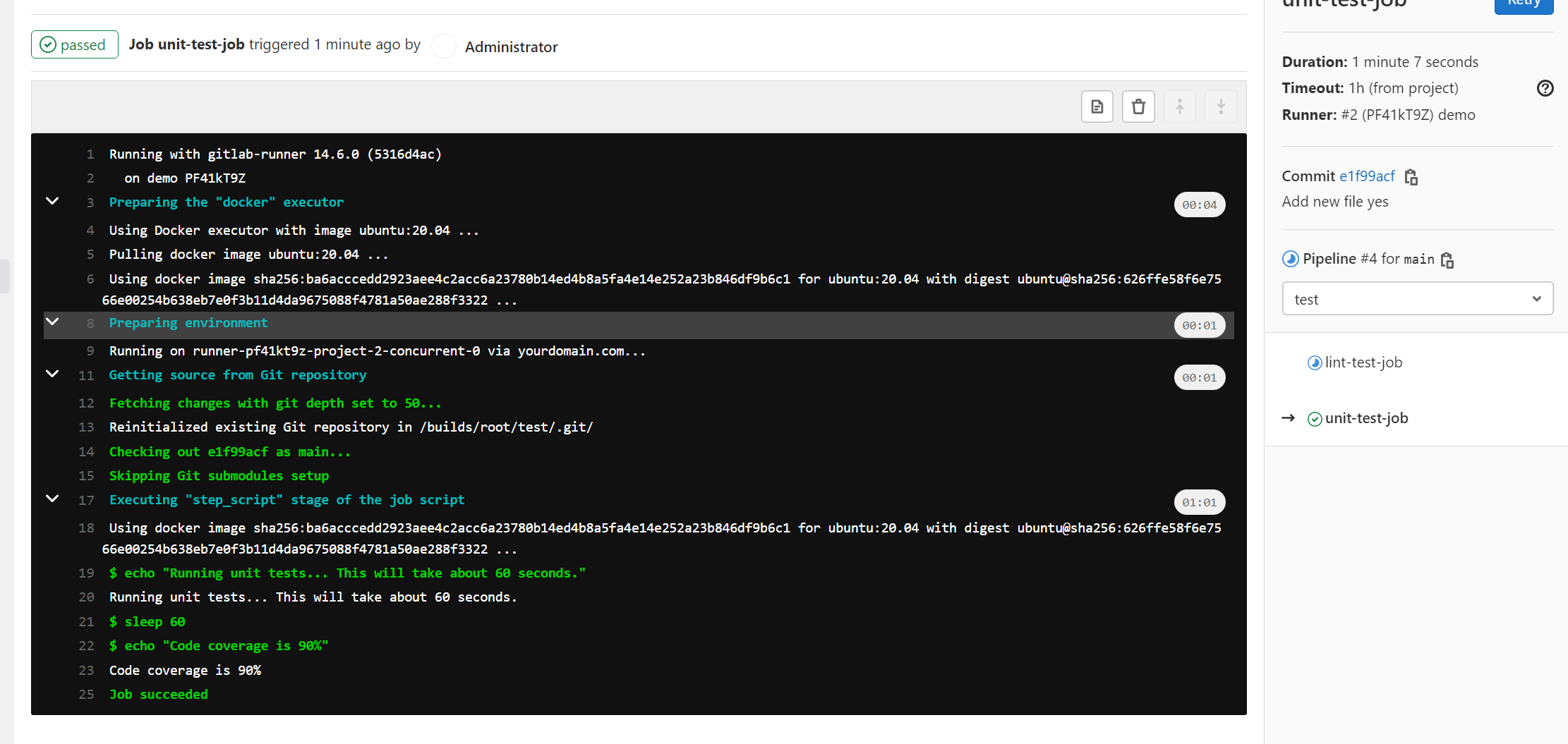Click lint-test-job's running status icon
The height and width of the screenshot is (744, 1568).
click(1315, 362)
